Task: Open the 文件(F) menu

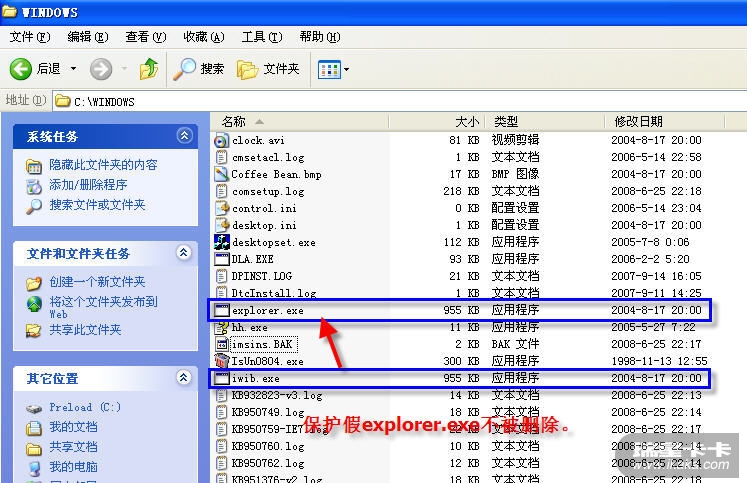Action: point(30,37)
